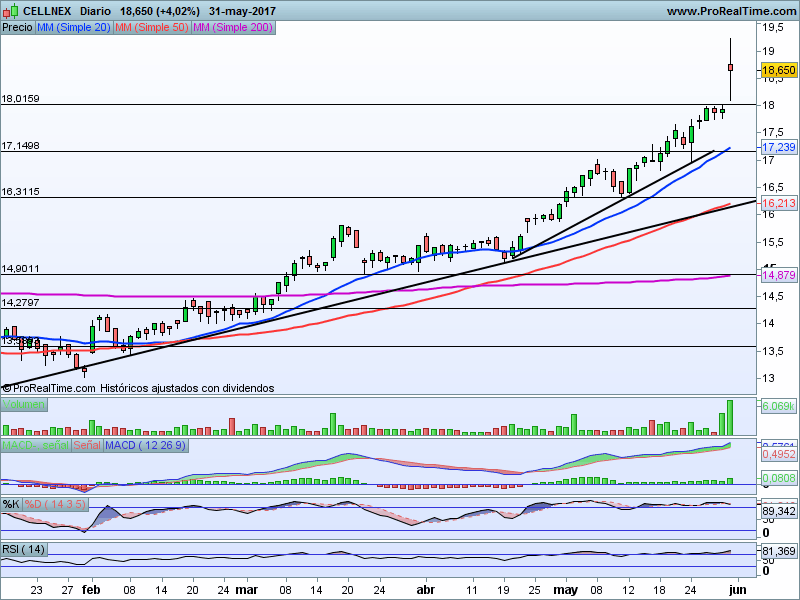Click the tallest green volume bar at the far right
Image resolution: width=800 pixels, height=600 pixels.
(730, 417)
